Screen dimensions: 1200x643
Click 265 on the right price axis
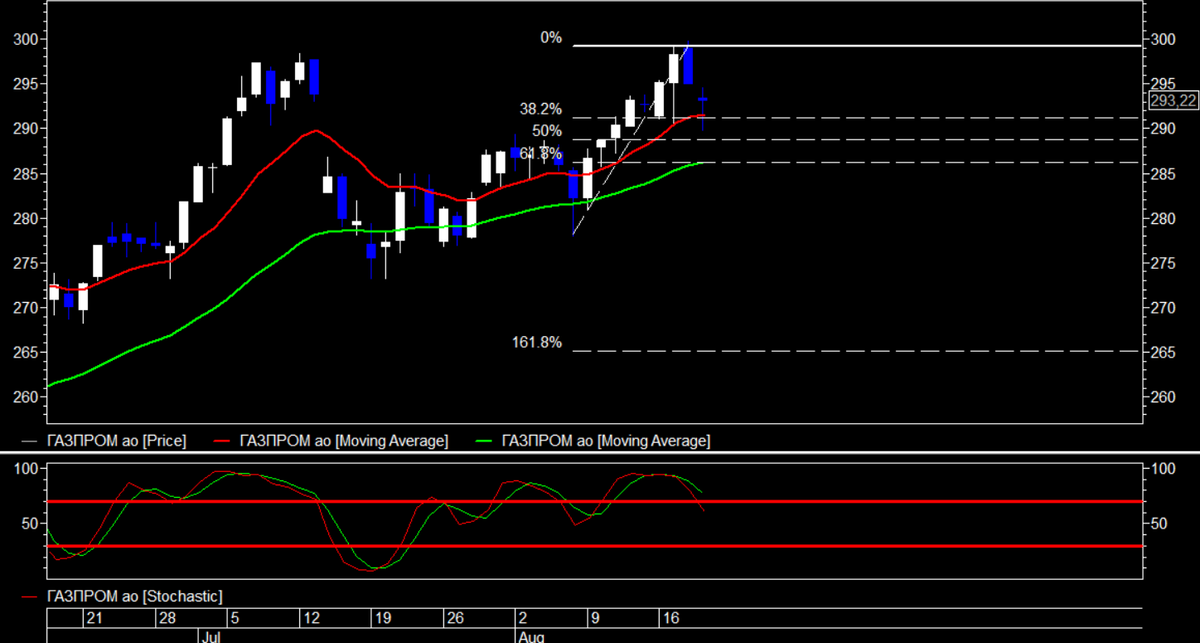(1162, 353)
